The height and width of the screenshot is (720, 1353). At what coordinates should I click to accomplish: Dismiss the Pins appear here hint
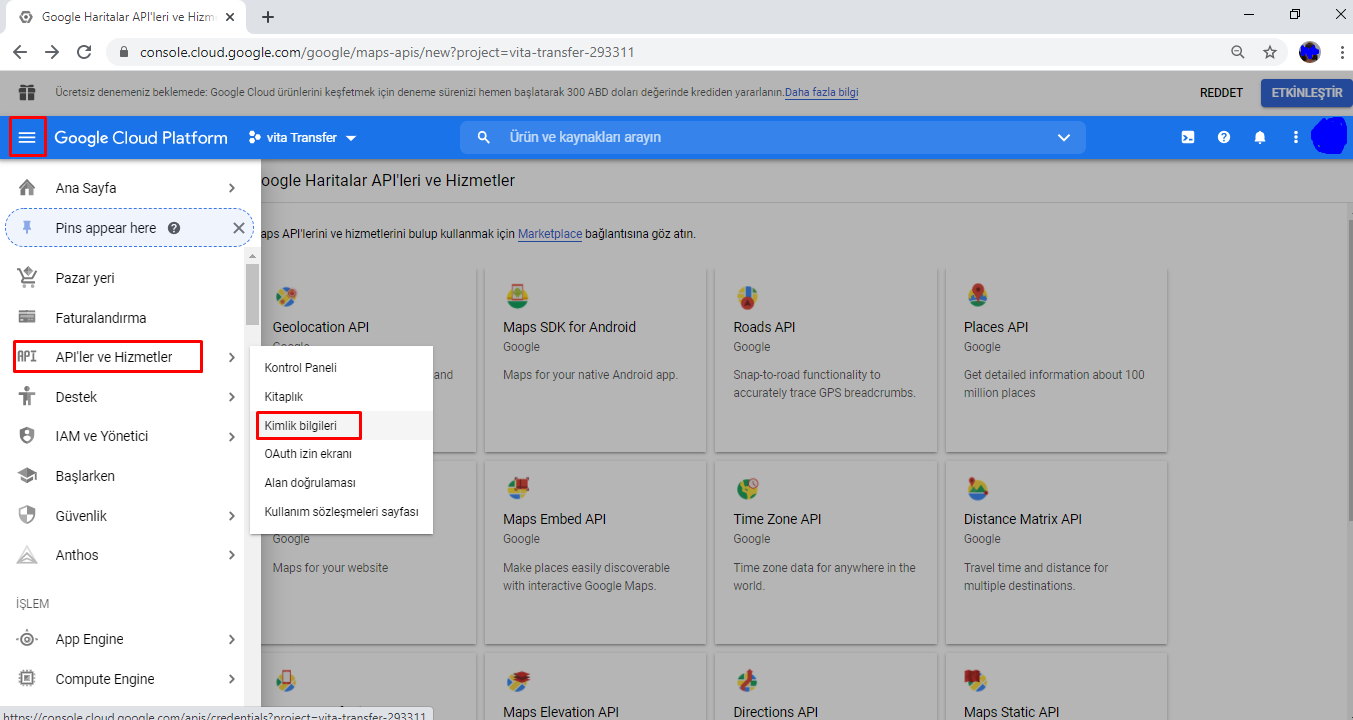238,228
